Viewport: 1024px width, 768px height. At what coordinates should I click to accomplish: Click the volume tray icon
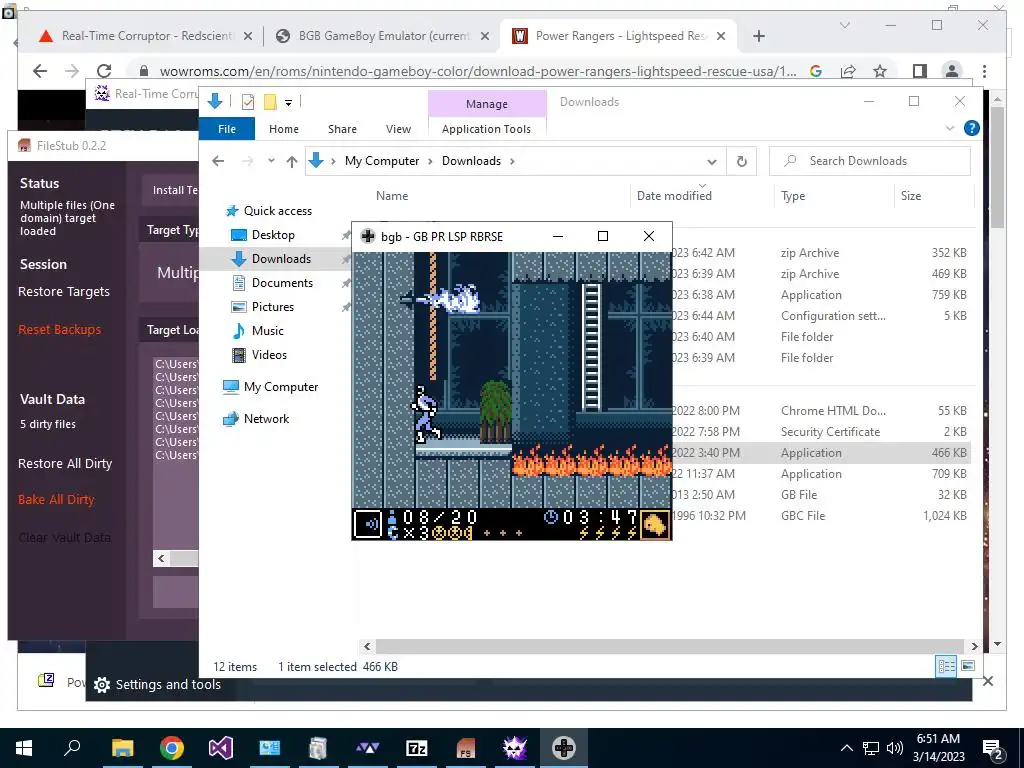tap(895, 748)
